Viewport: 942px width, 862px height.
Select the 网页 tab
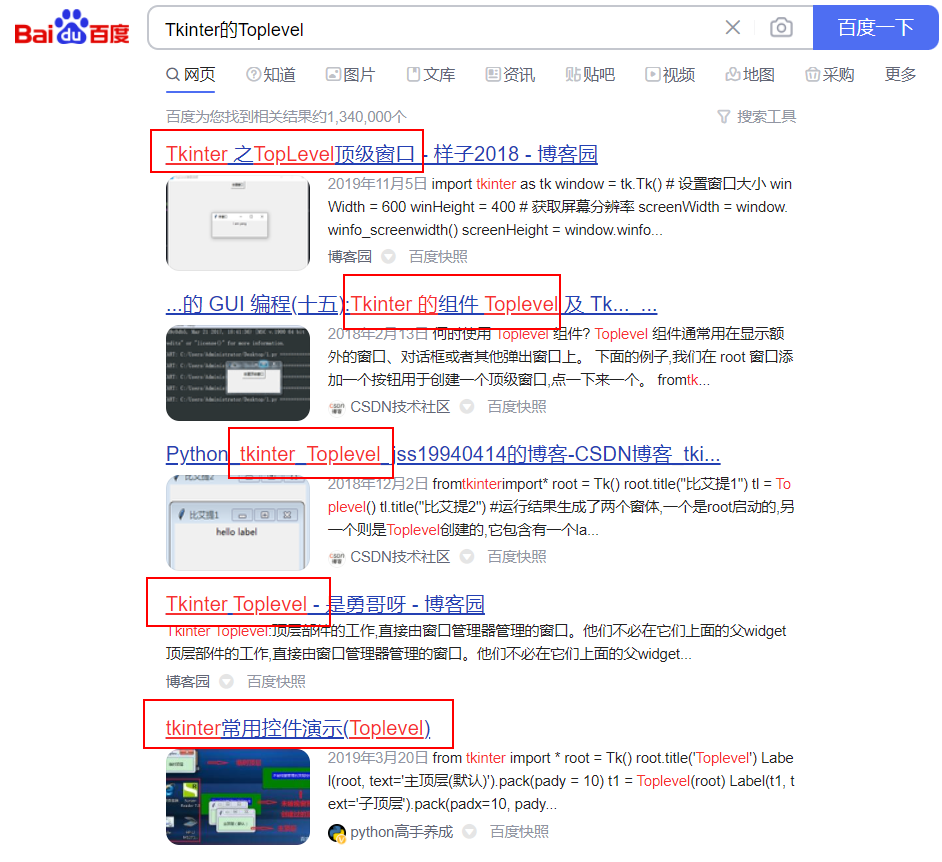(190, 74)
